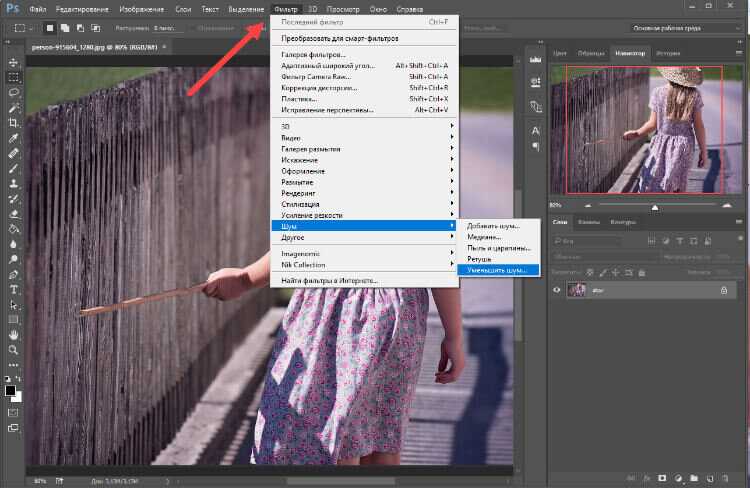The width and height of the screenshot is (750, 488).
Task: Open the tool preset picker dropdown
Action: click(x=22, y=28)
